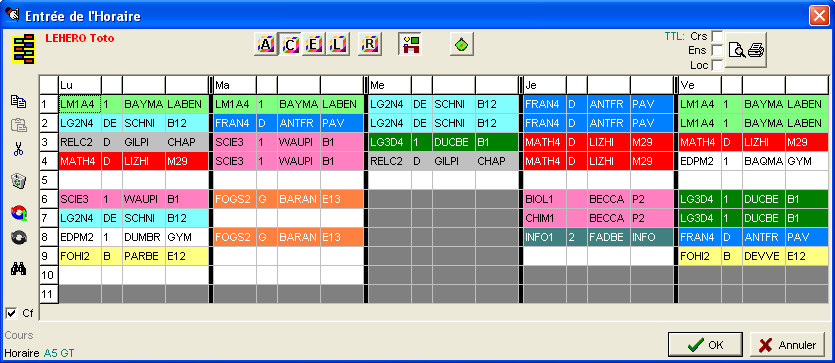Click FRAN4 cell in Tuesday period 2
This screenshot has width=835, height=363.
coord(235,123)
